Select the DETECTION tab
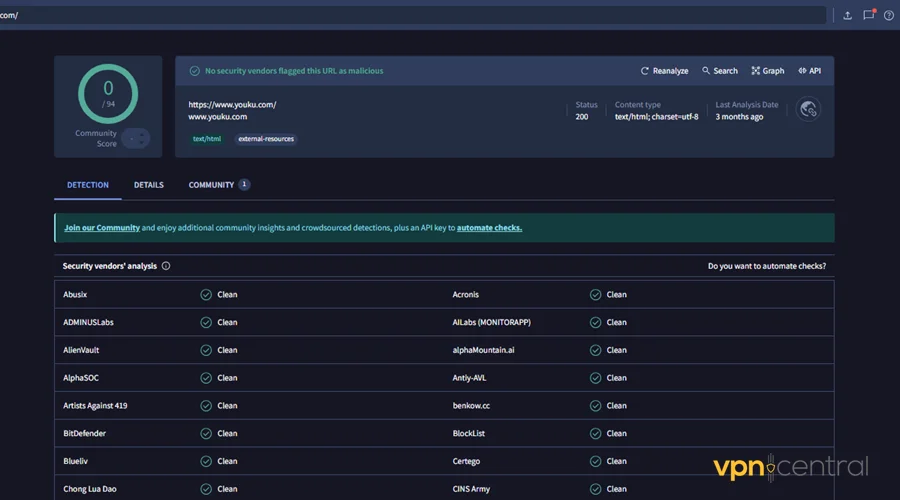The image size is (900, 500). click(88, 185)
